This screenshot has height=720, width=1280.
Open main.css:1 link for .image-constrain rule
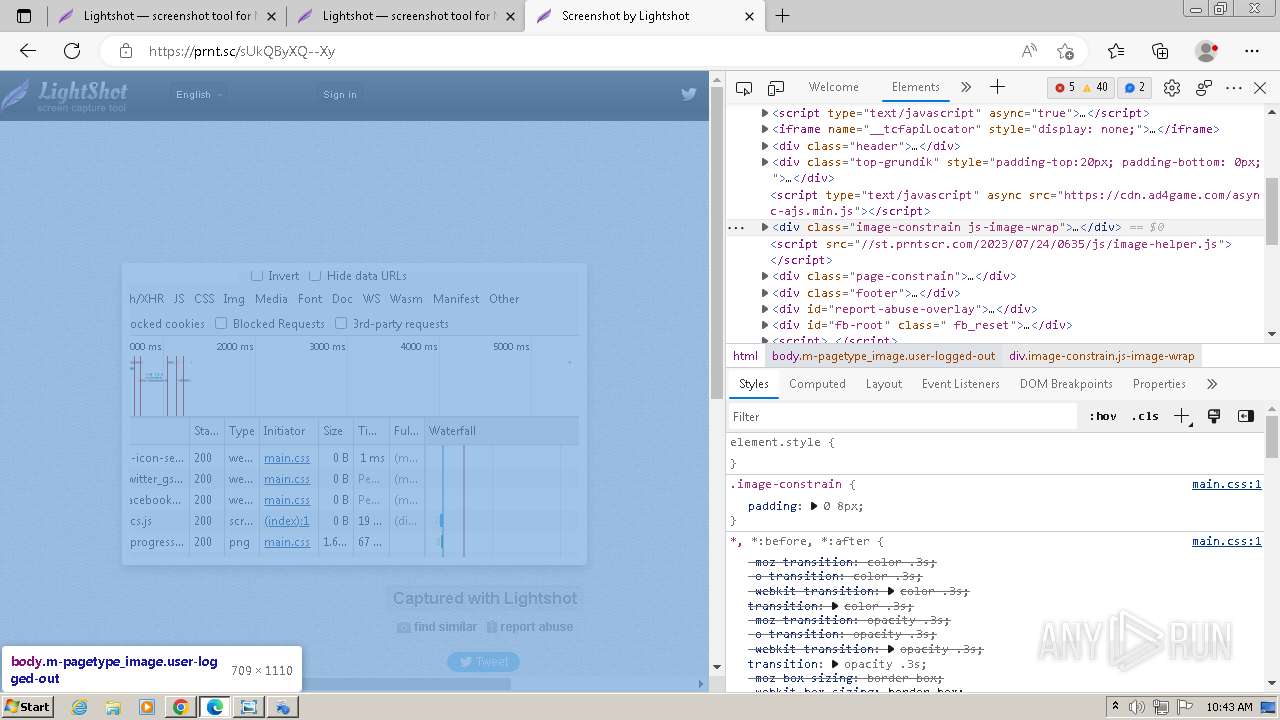point(1226,484)
